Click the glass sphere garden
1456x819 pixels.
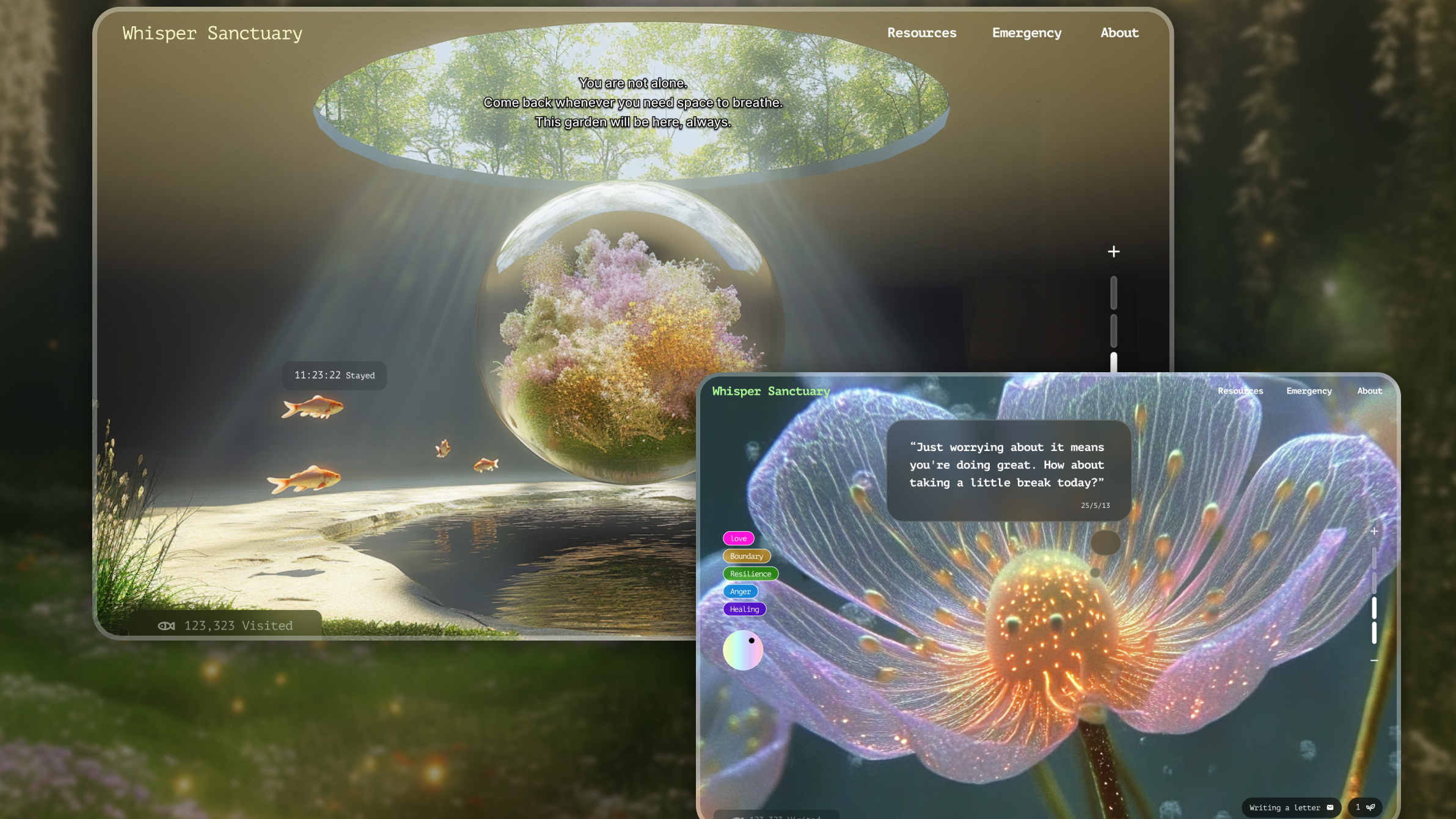click(629, 333)
